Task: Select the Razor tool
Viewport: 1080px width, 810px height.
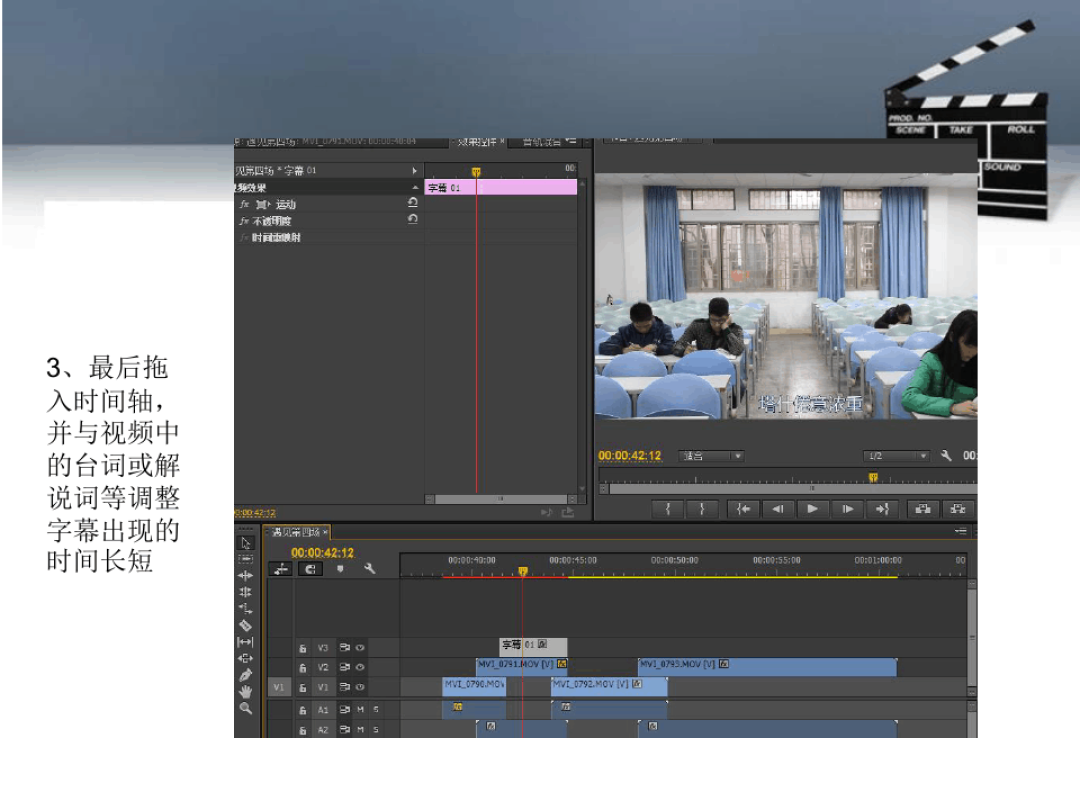Action: click(x=245, y=625)
